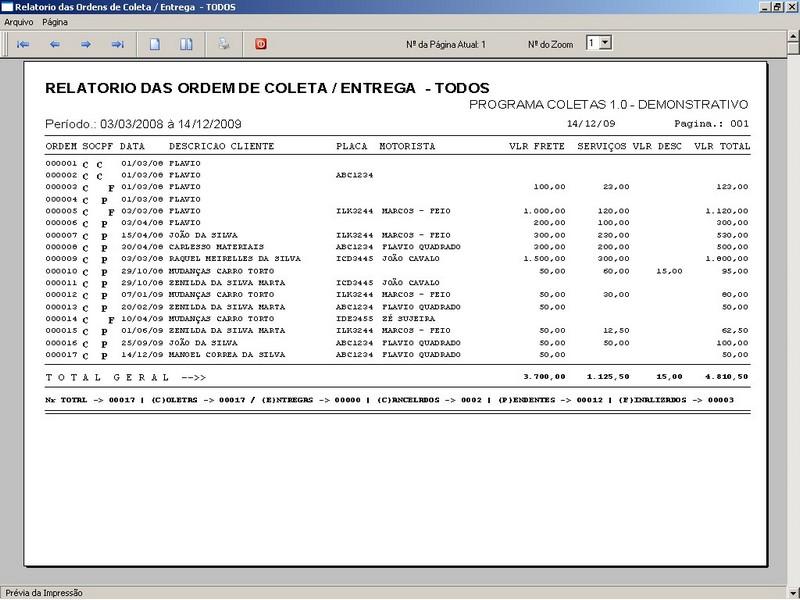Screen dimensions: 800x600
Task: Open the Nº do Zoom dropdown
Action: coord(605,43)
